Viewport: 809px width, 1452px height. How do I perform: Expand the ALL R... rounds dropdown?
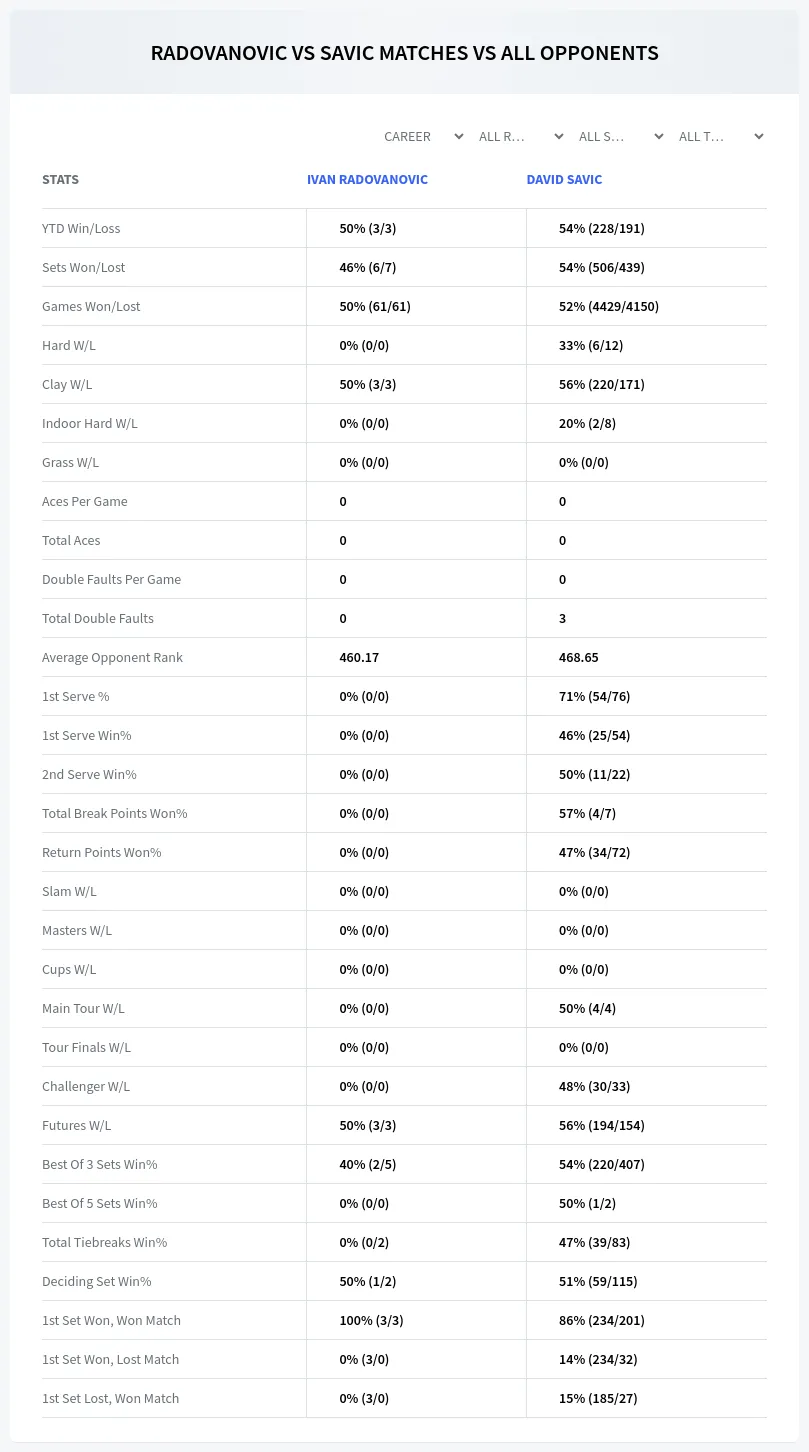coord(522,136)
